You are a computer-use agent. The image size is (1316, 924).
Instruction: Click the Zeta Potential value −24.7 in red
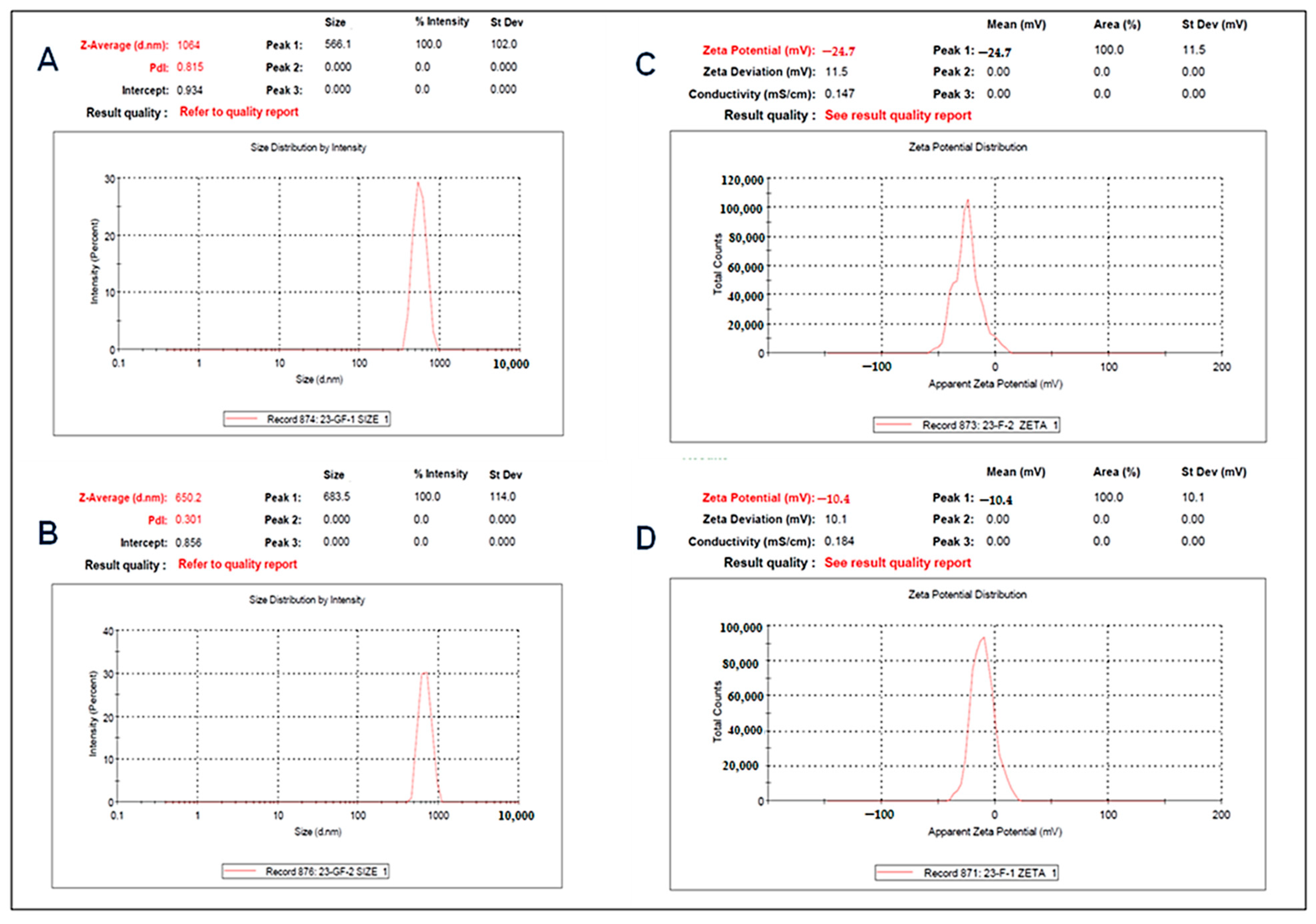(x=839, y=51)
